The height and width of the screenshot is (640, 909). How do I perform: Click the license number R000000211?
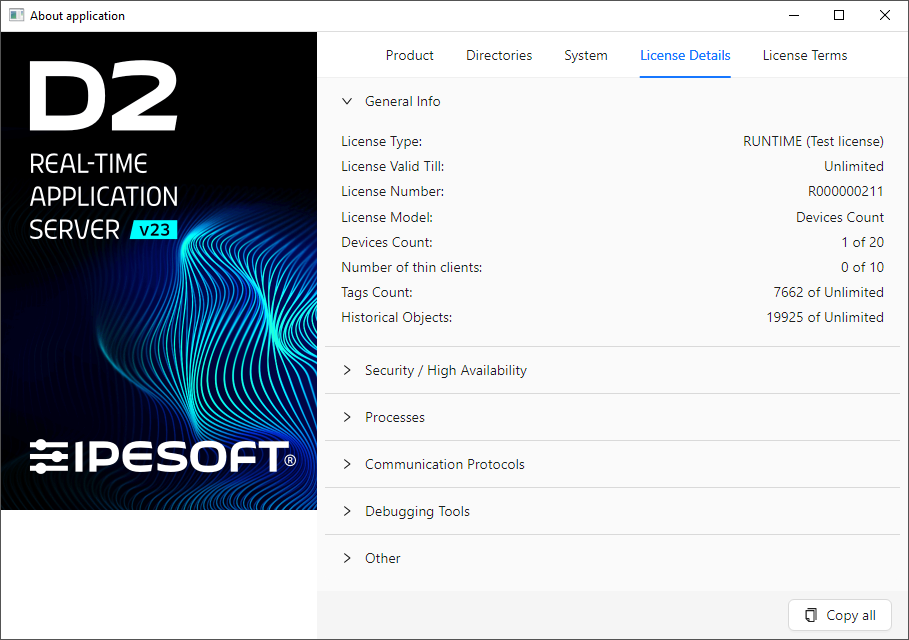point(845,191)
